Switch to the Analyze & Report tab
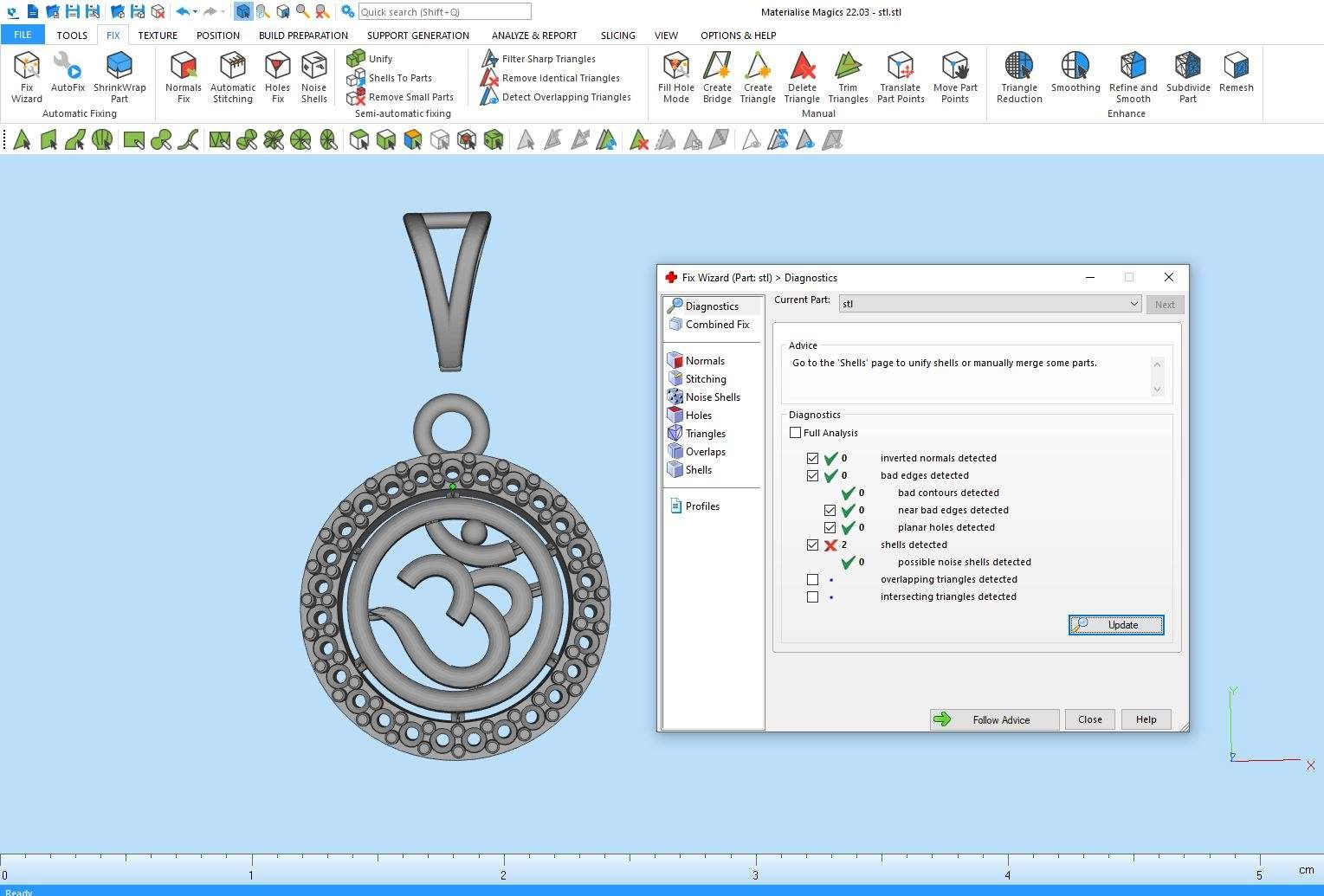 (534, 35)
